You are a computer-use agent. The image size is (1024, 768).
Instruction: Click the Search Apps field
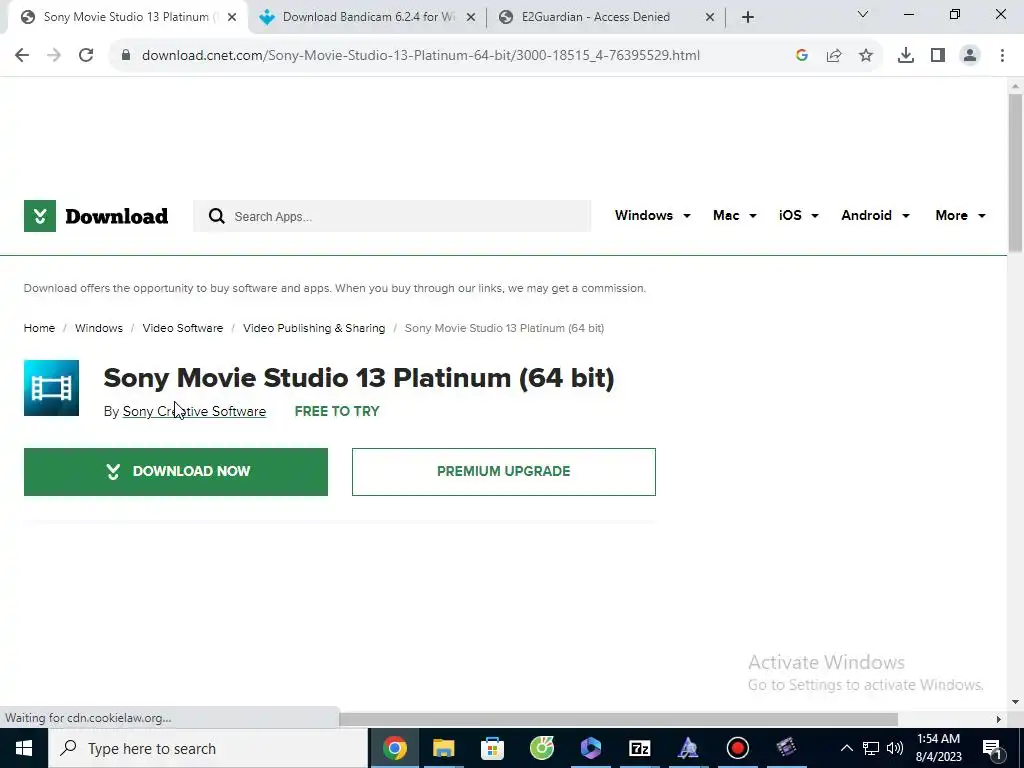[392, 216]
